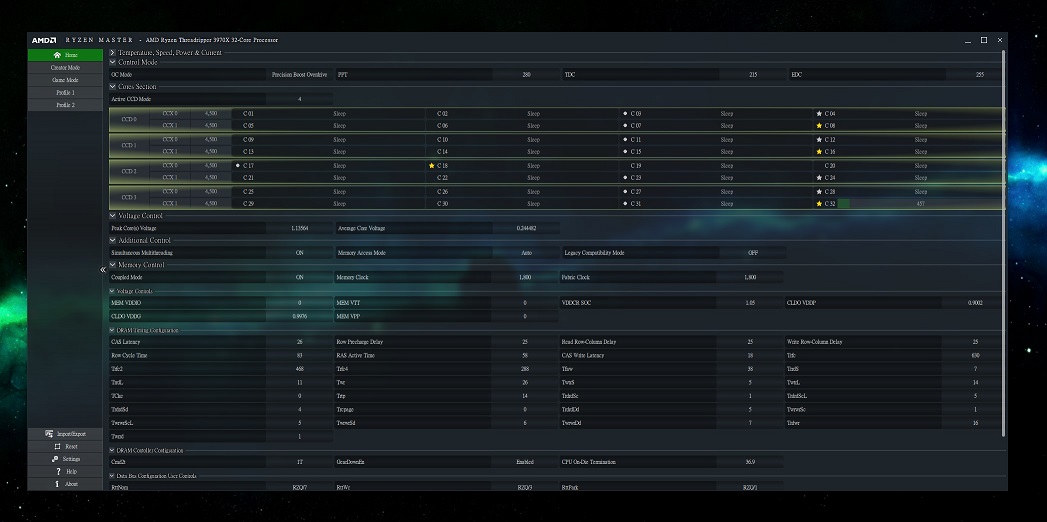
Task: Click the C 32 core speed bar
Action: [x=920, y=204]
